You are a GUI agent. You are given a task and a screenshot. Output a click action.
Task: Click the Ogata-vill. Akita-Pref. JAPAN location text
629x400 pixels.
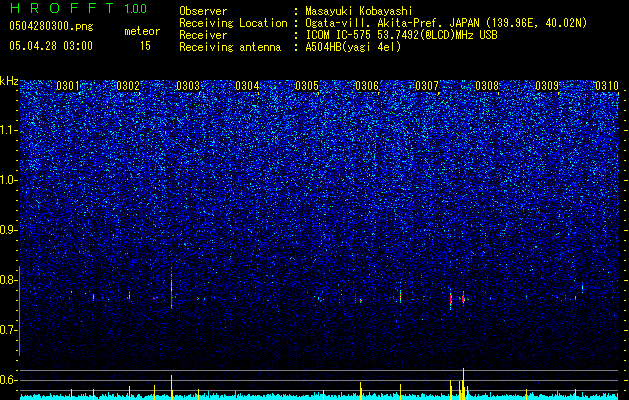coord(446,23)
